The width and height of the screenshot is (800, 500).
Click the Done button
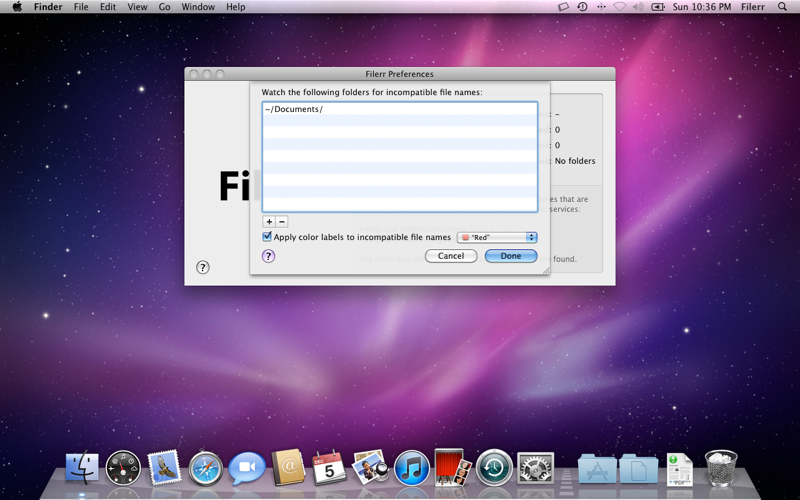click(x=511, y=256)
